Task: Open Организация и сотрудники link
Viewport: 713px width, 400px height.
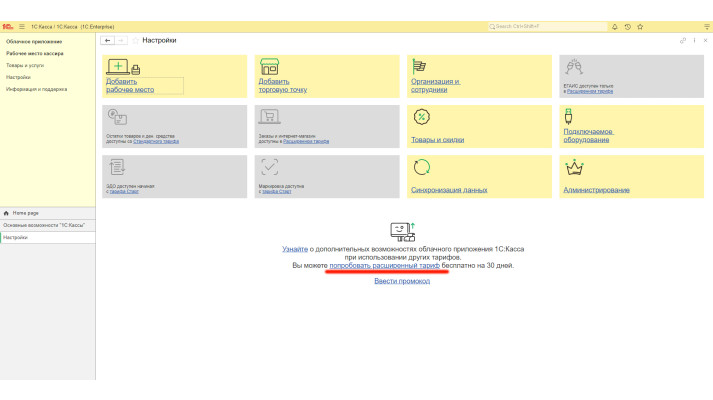Action: tap(435, 85)
